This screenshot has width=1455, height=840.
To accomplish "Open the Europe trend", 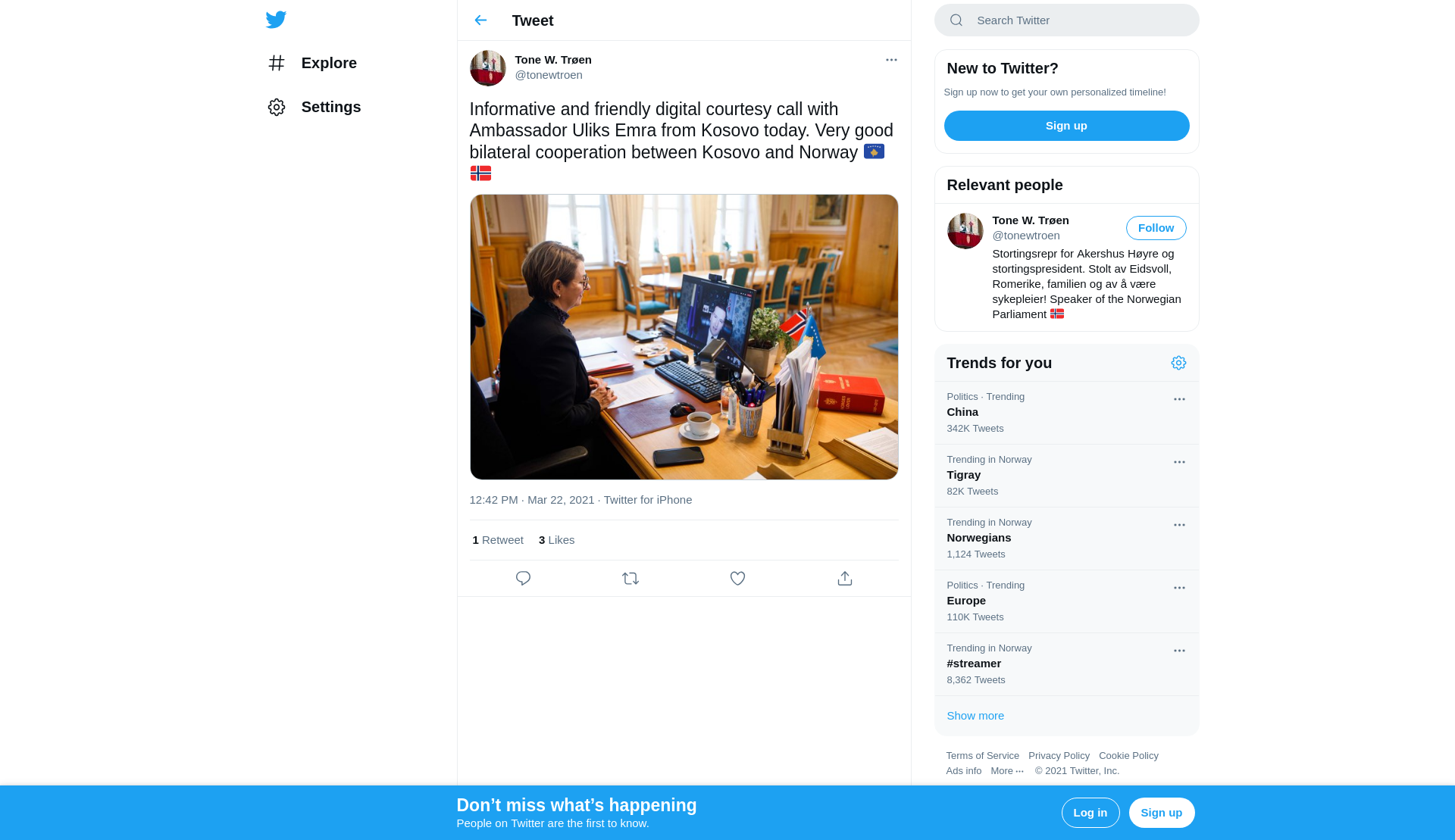I will click(1067, 601).
